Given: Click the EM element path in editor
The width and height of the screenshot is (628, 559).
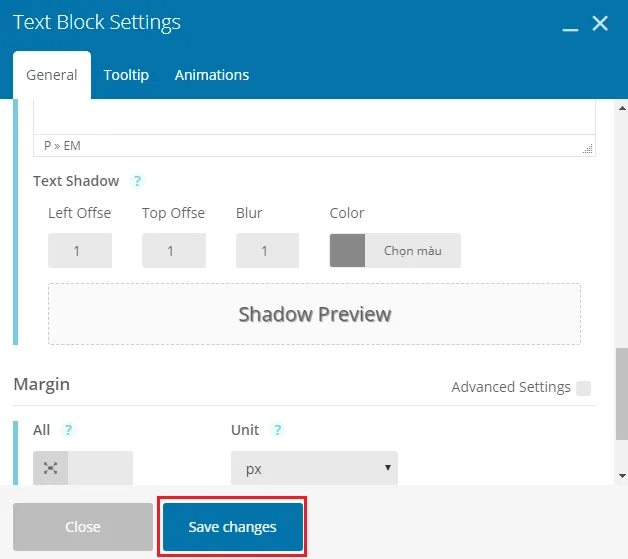Looking at the screenshot, I should tap(72, 146).
